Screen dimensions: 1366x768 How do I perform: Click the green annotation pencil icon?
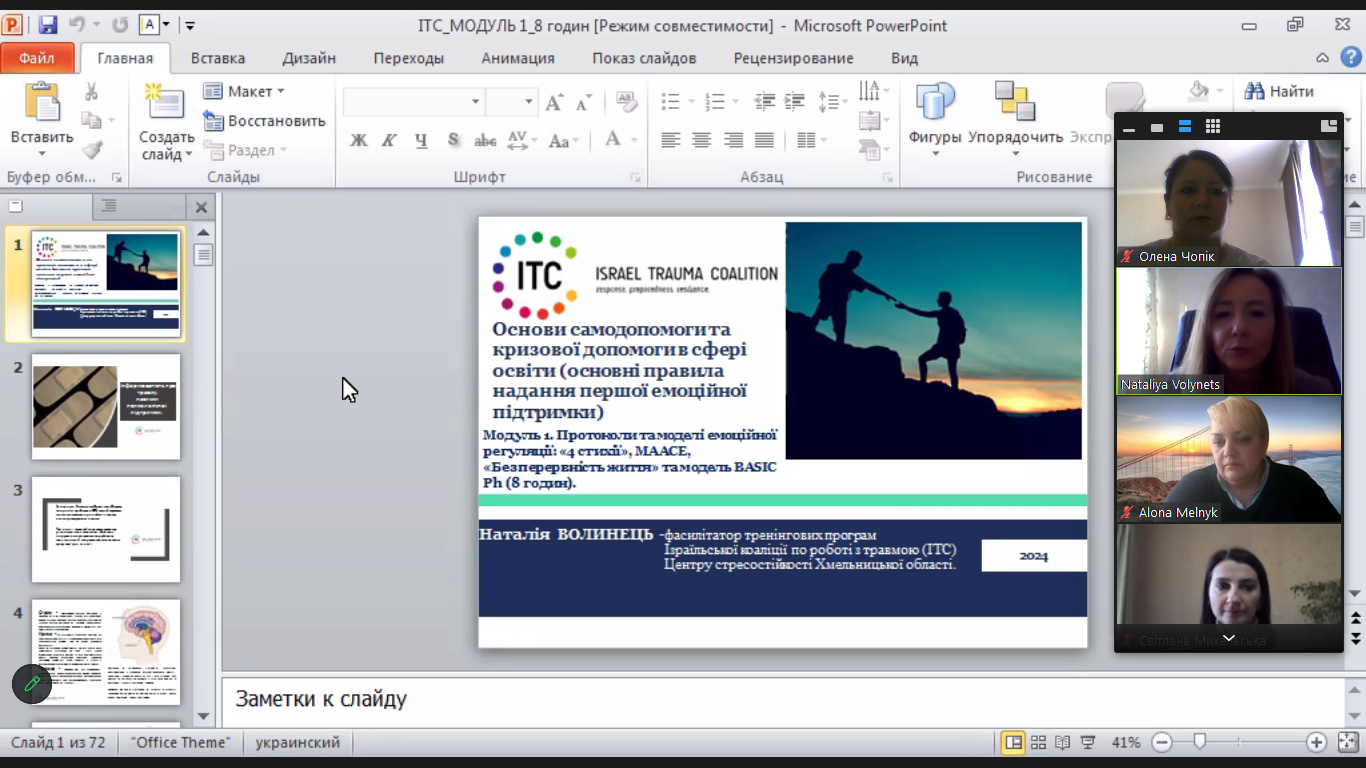32,684
